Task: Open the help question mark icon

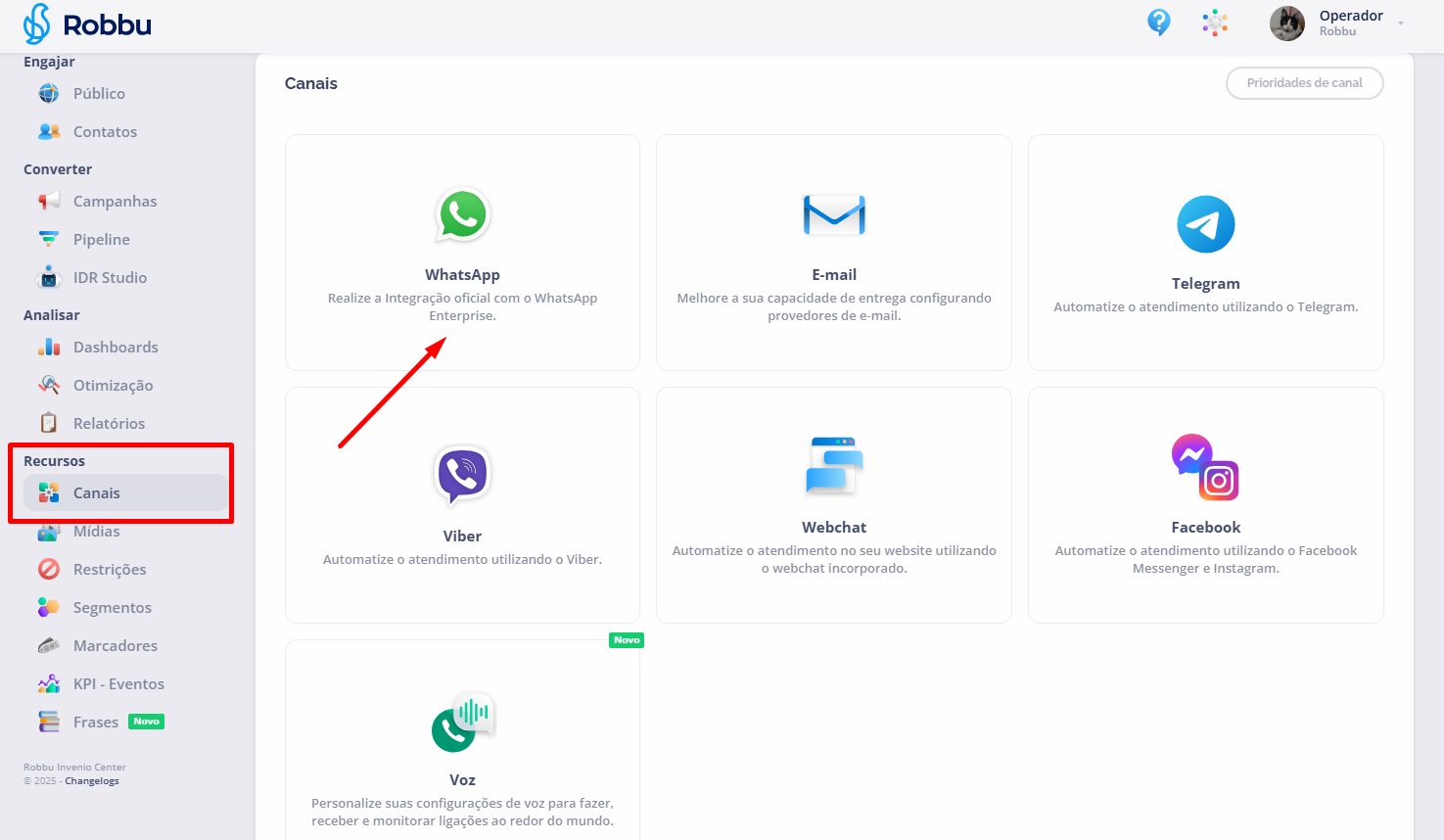Action: (x=1158, y=23)
